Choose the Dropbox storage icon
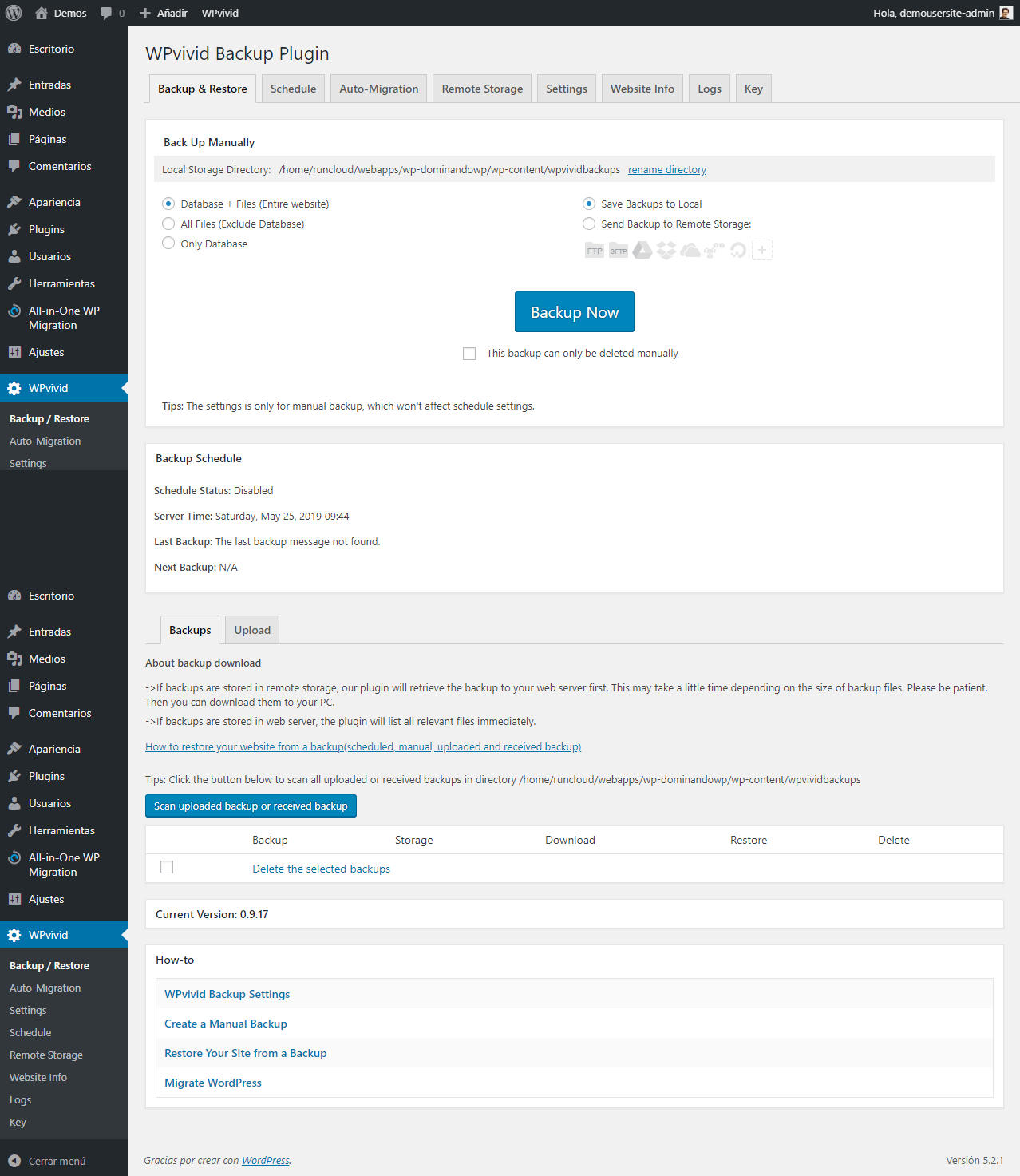 pyautogui.click(x=666, y=251)
